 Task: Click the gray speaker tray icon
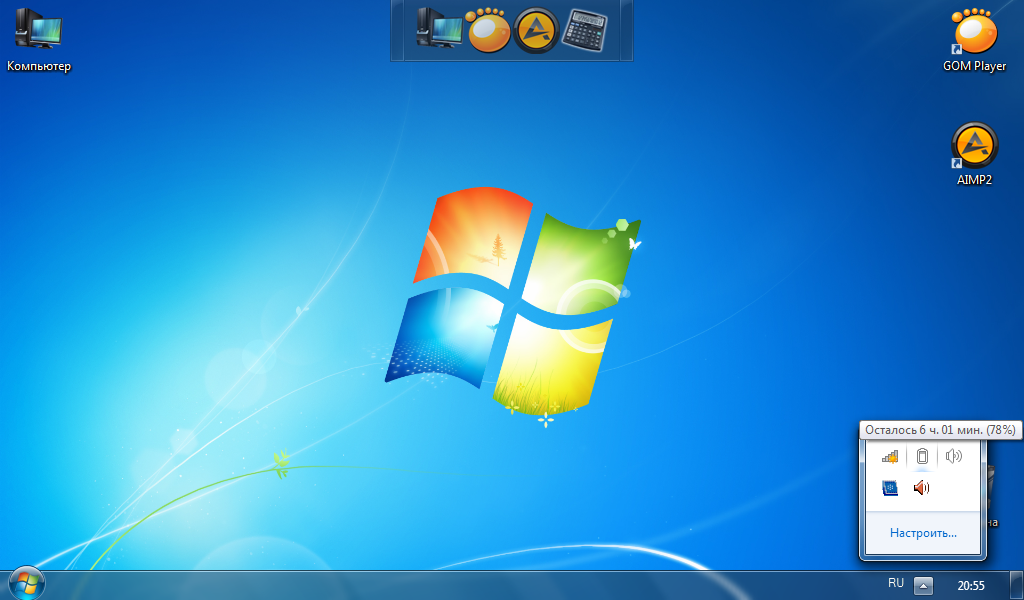tap(953, 456)
